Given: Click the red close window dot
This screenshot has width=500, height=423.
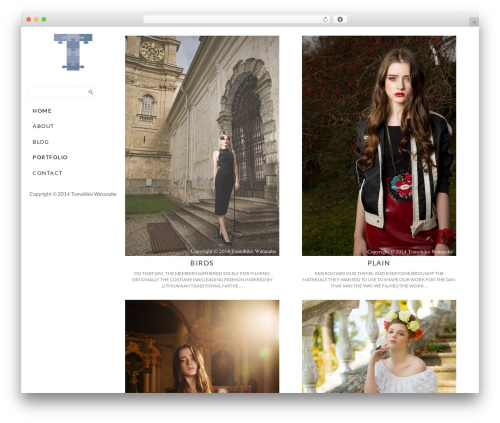Looking at the screenshot, I should tap(29, 19).
